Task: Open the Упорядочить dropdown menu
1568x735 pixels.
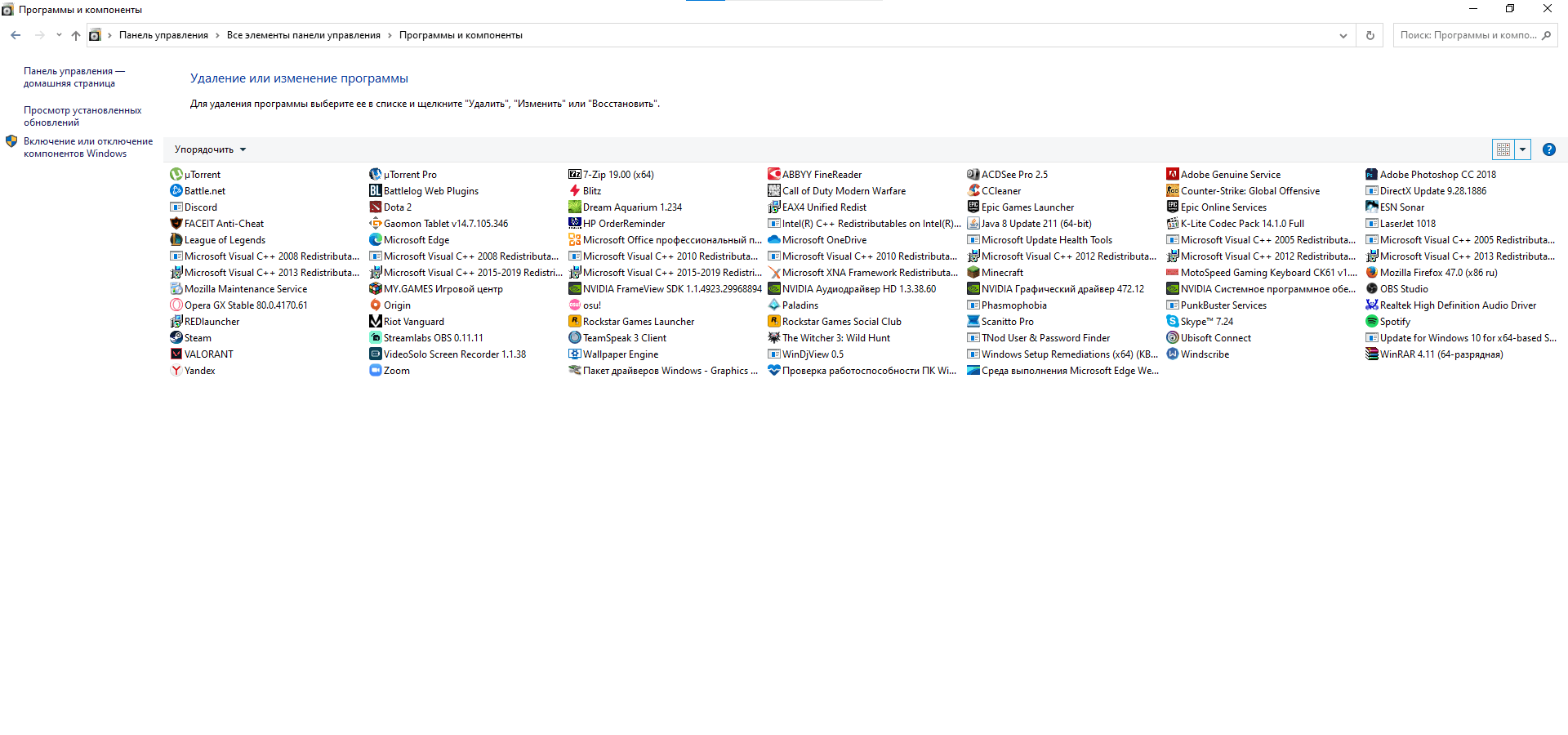Action: [210, 149]
